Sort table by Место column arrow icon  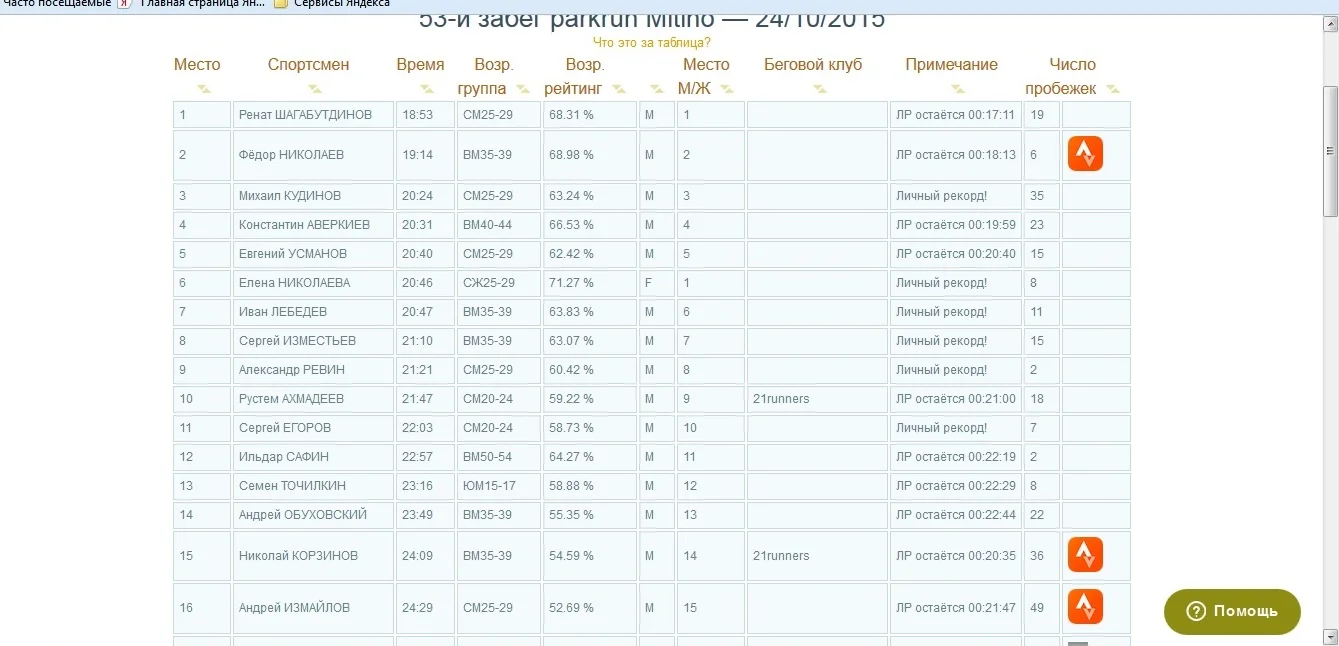pos(204,89)
